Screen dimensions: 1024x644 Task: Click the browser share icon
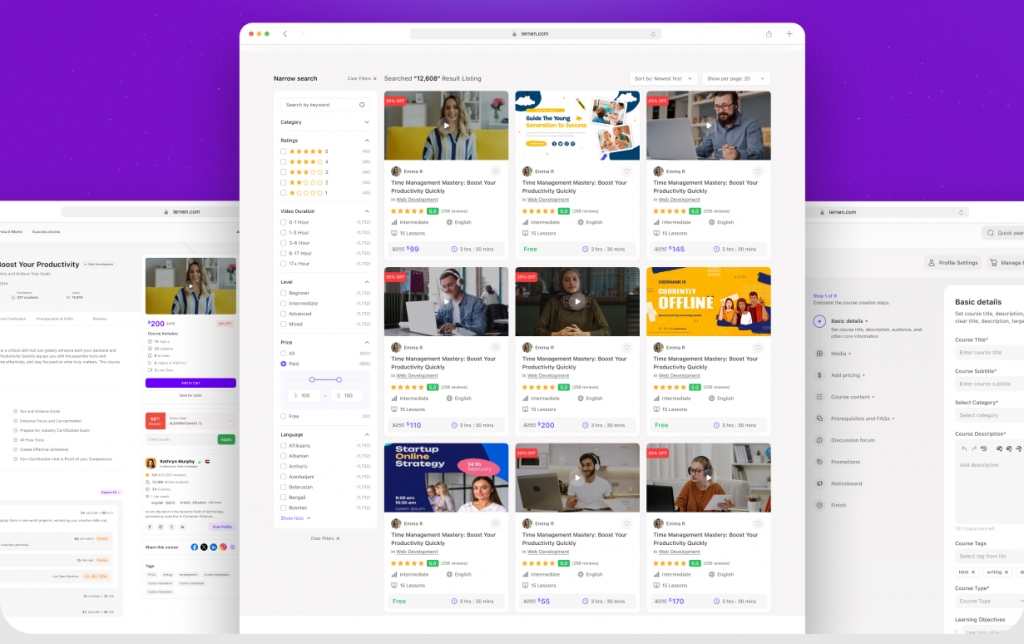click(x=769, y=34)
